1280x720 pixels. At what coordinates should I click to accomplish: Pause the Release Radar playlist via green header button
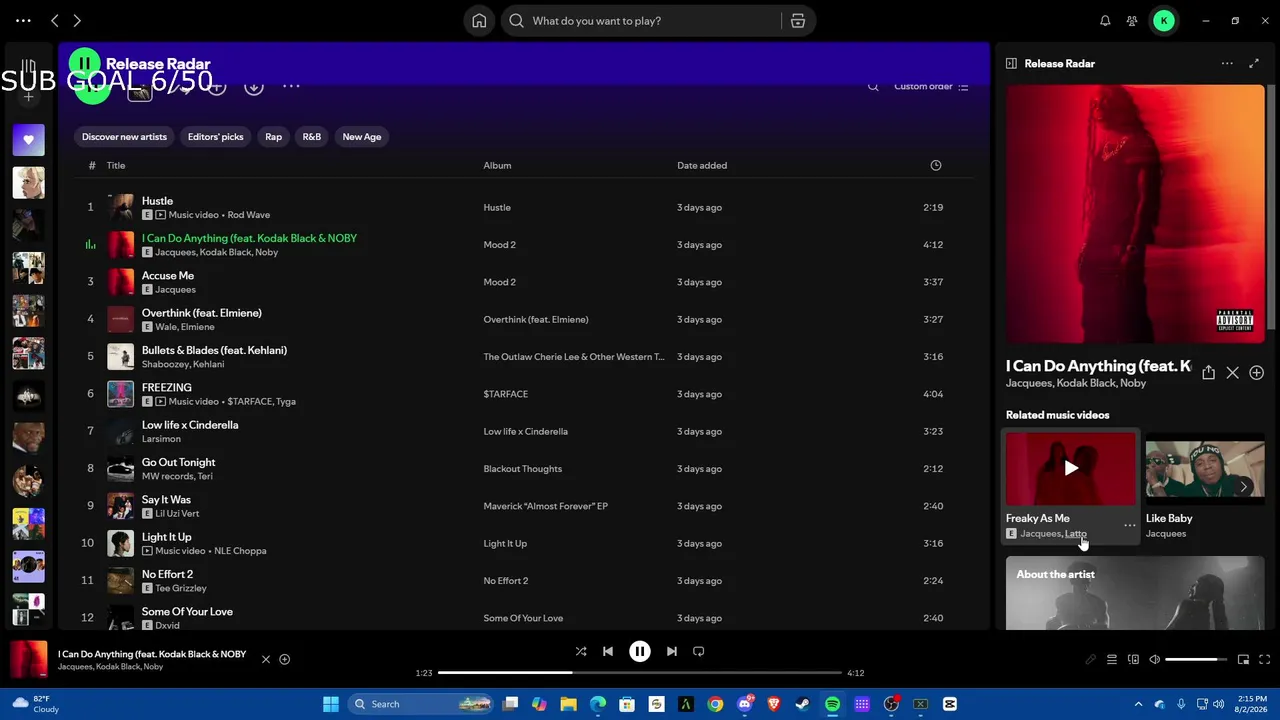click(x=85, y=64)
